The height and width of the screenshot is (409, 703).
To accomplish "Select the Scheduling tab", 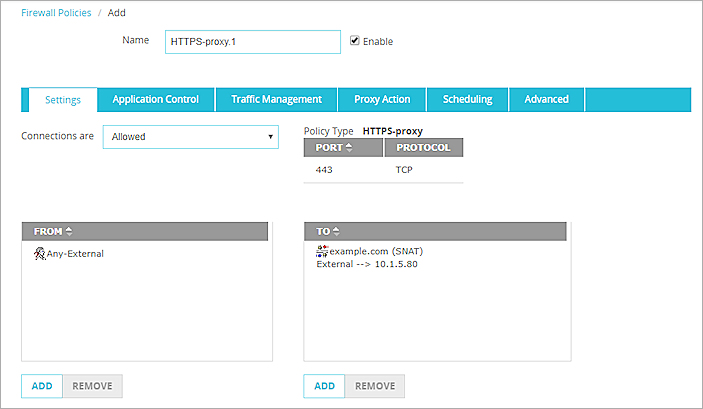I will (467, 100).
